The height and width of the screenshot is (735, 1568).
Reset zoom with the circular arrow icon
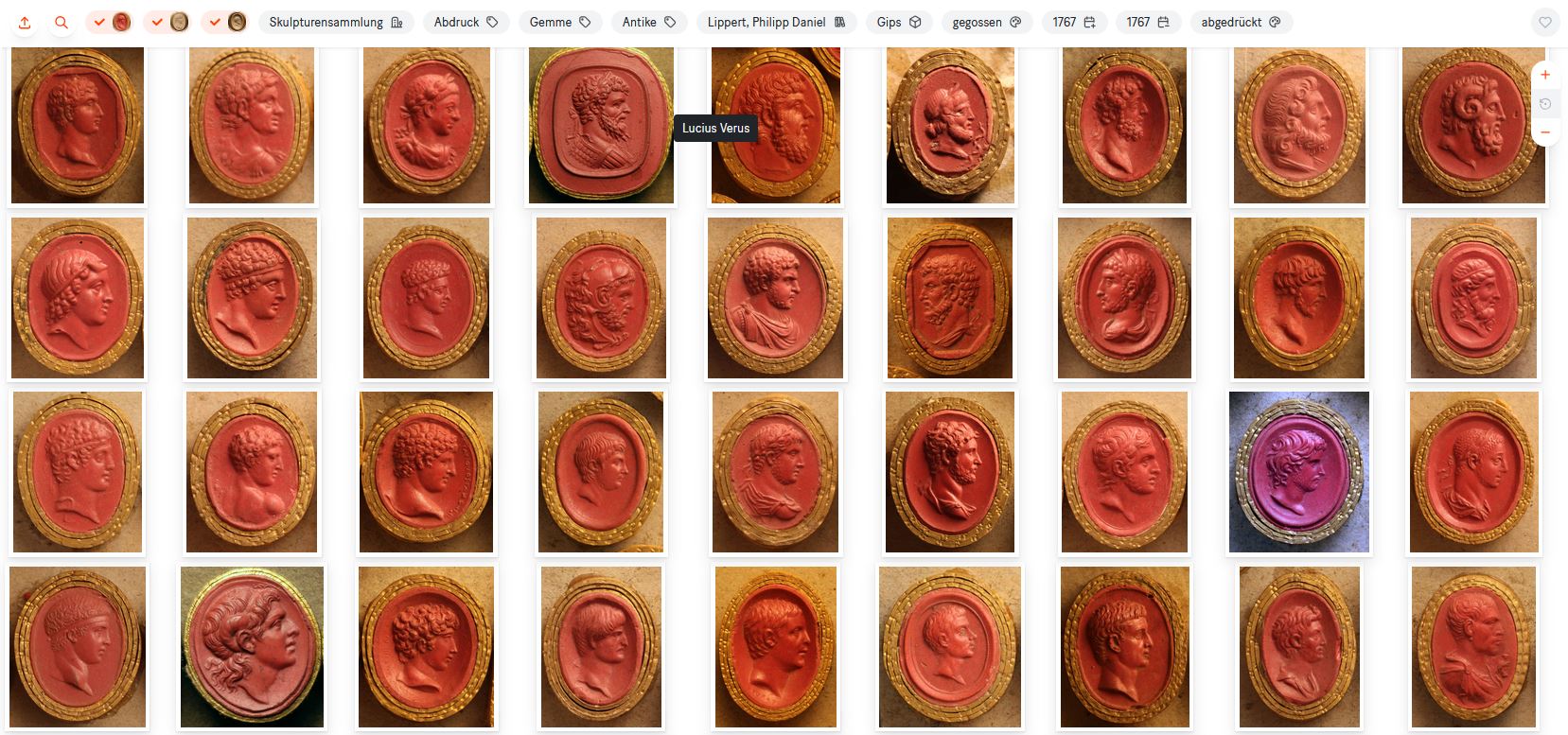click(x=1544, y=103)
